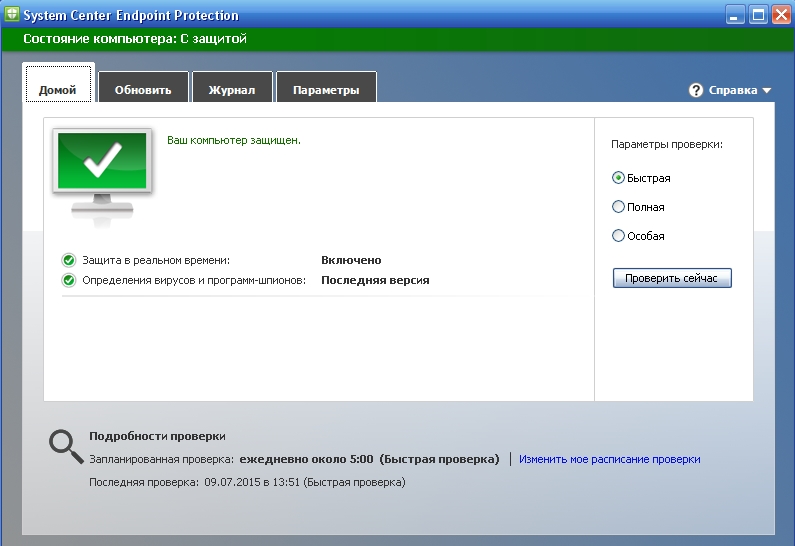Open the Справка help menu
This screenshot has width=795, height=546.
[x=733, y=90]
